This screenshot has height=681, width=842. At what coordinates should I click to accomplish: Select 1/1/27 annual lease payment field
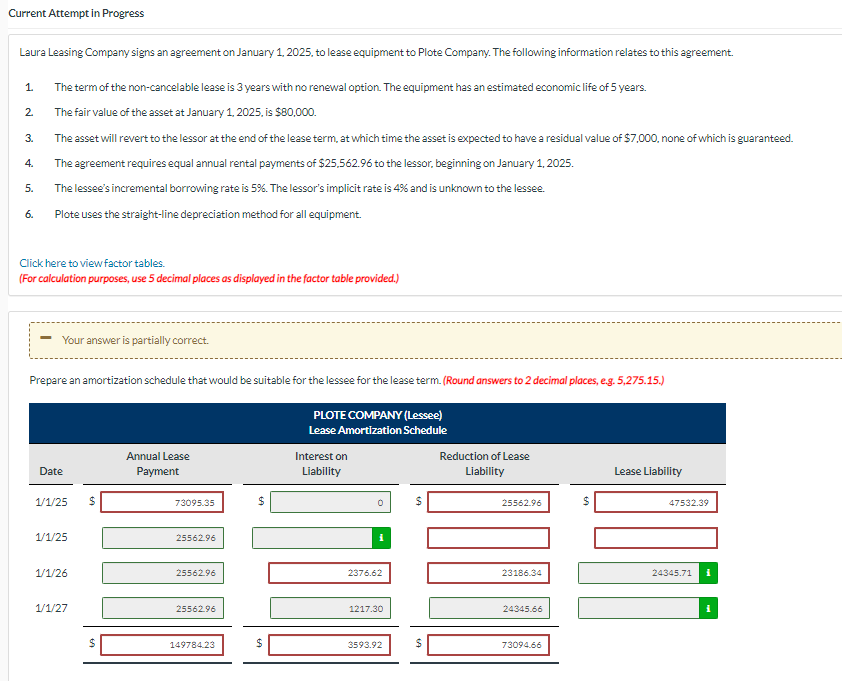[x=163, y=608]
